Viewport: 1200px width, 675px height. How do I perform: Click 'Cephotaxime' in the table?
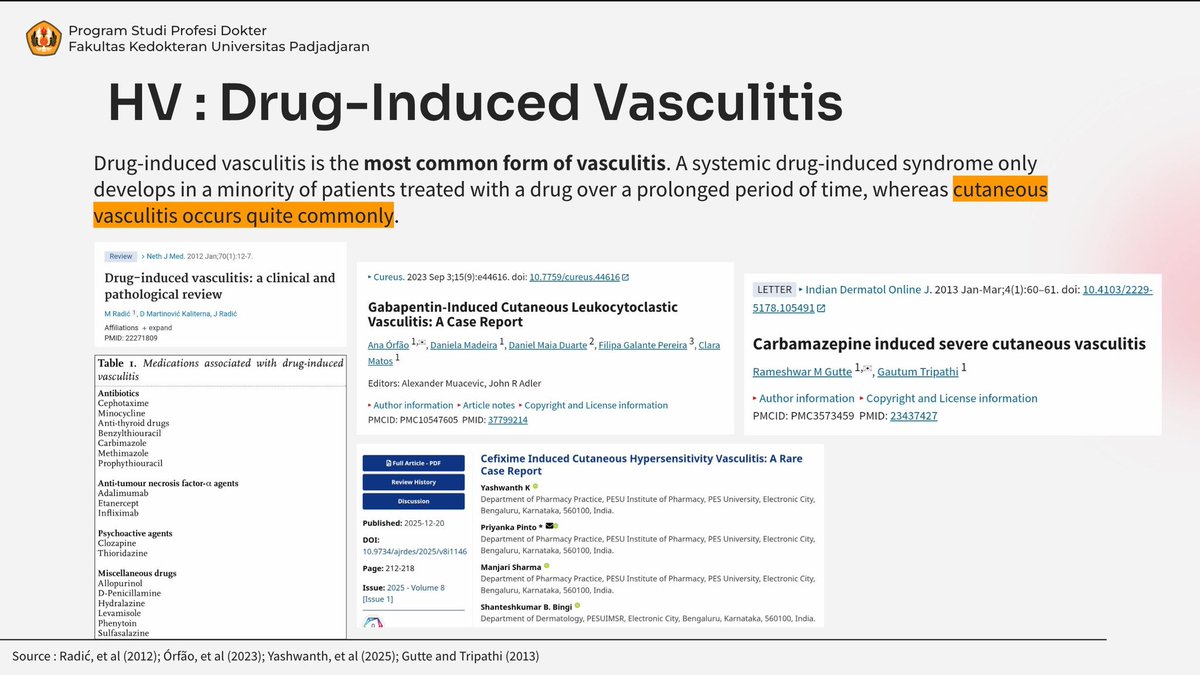pyautogui.click(x=122, y=403)
